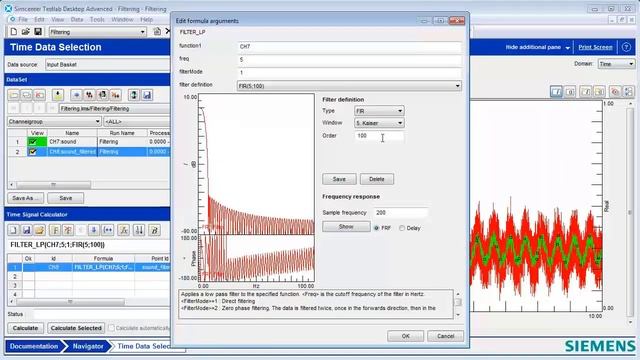Click the green-and-black vertical arrows DataSet icon
Viewport: 640px width, 360px height.
click(x=133, y=95)
